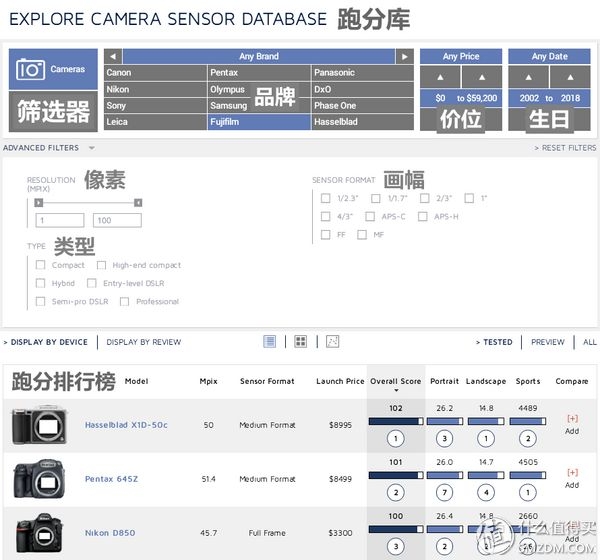The height and width of the screenshot is (560, 600).
Task: Switch to grid view icon
Action: (301, 341)
